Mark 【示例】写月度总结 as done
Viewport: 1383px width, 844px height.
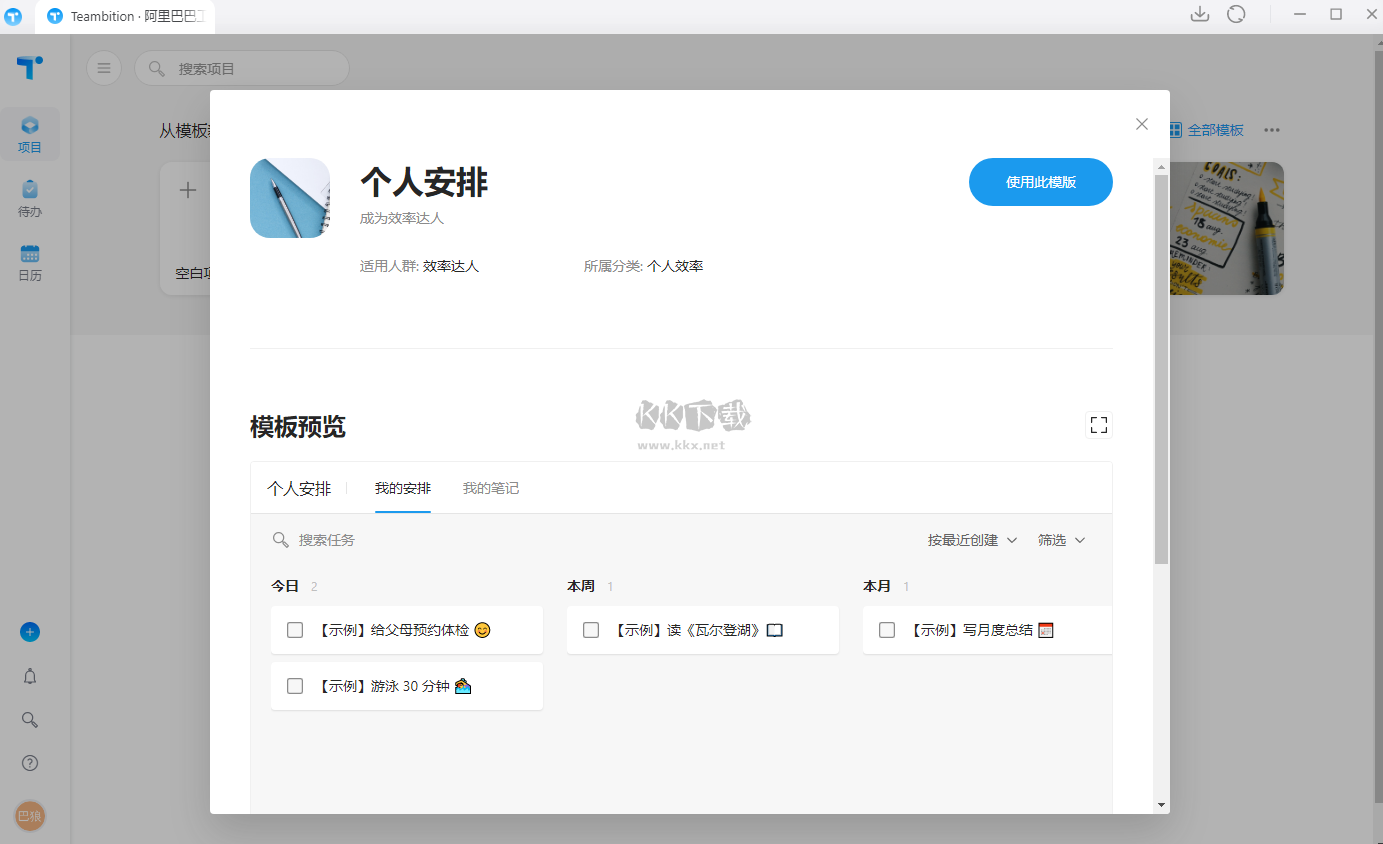pos(886,629)
